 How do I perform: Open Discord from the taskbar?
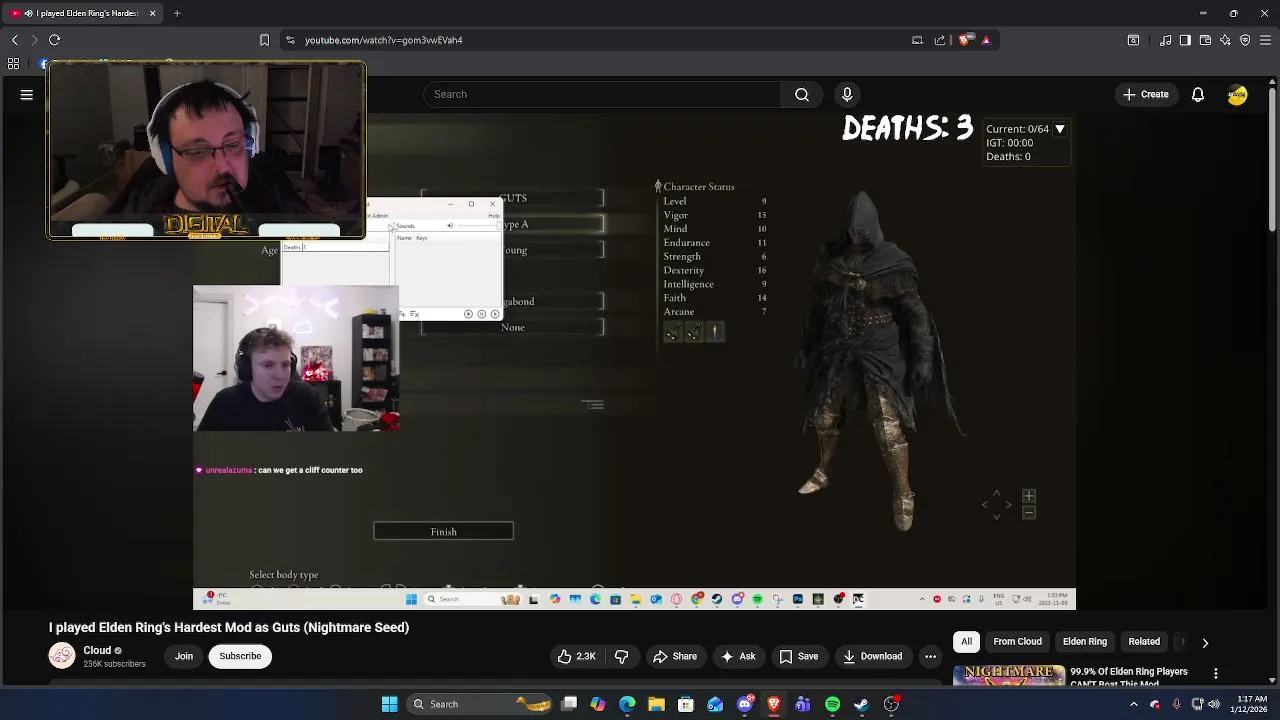click(744, 704)
